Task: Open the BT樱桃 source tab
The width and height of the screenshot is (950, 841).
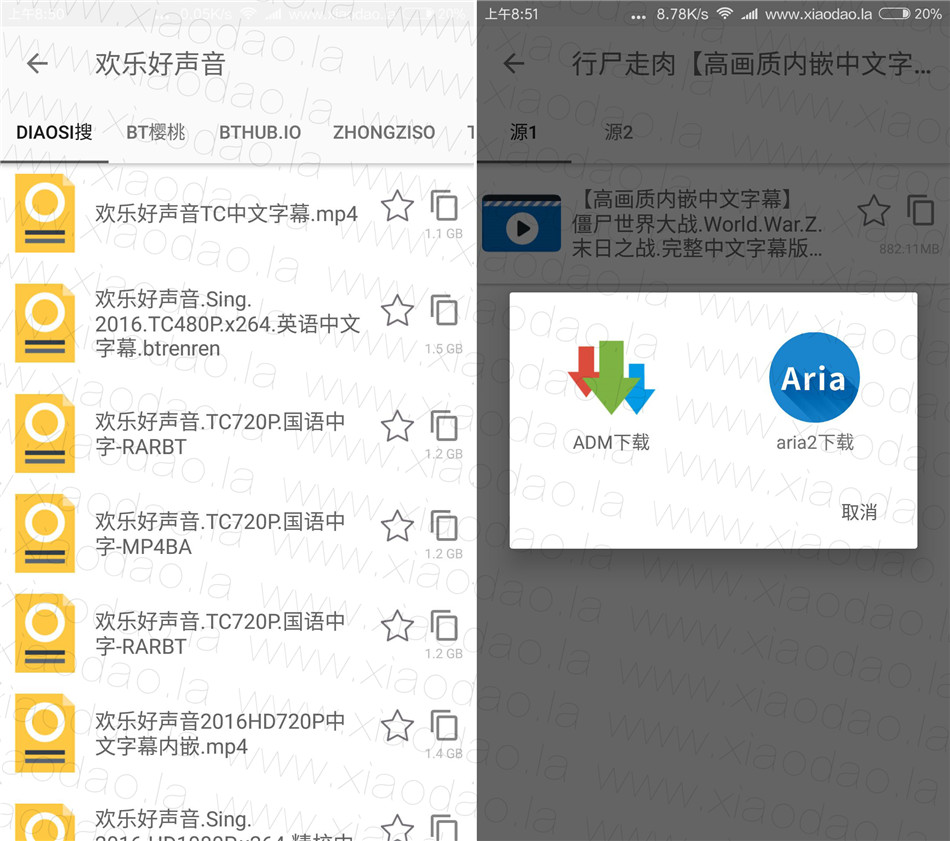Action: 156,132
